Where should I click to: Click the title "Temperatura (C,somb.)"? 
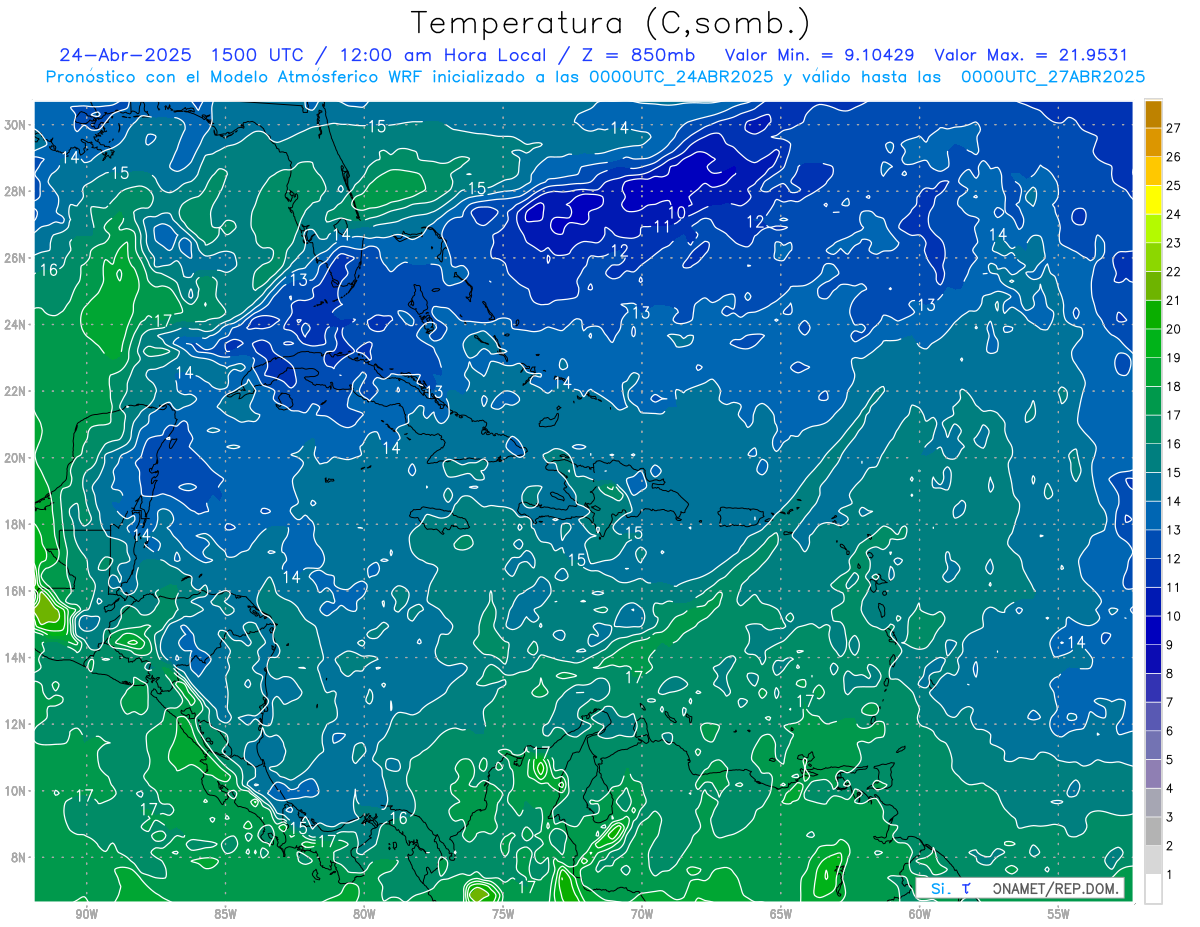click(x=610, y=23)
